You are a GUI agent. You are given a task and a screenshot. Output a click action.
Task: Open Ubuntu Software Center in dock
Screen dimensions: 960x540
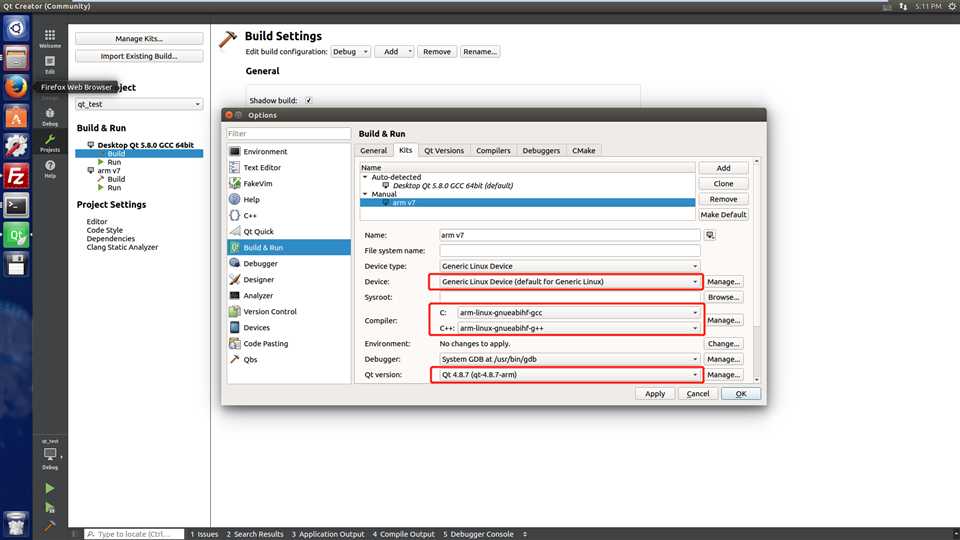16,117
